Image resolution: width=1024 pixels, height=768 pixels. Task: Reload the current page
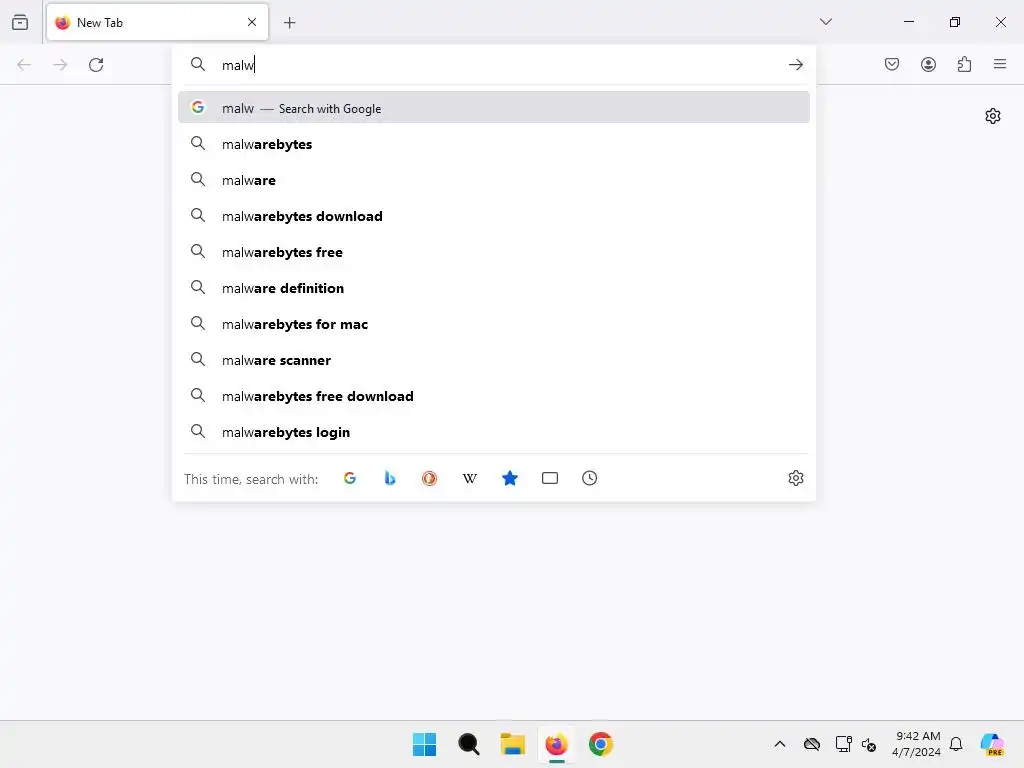click(96, 65)
